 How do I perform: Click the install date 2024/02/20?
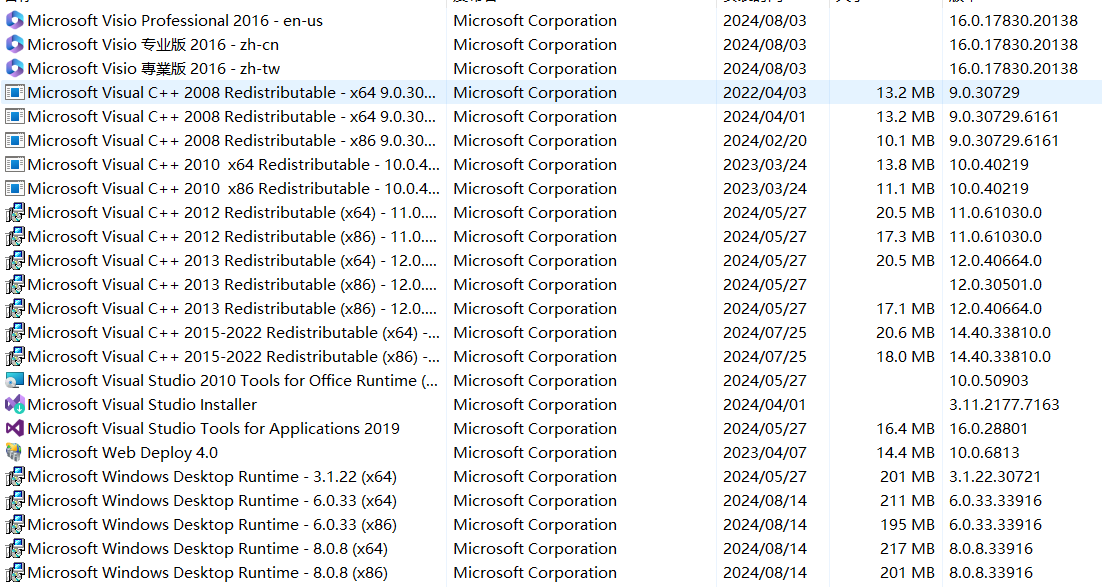[x=765, y=140]
